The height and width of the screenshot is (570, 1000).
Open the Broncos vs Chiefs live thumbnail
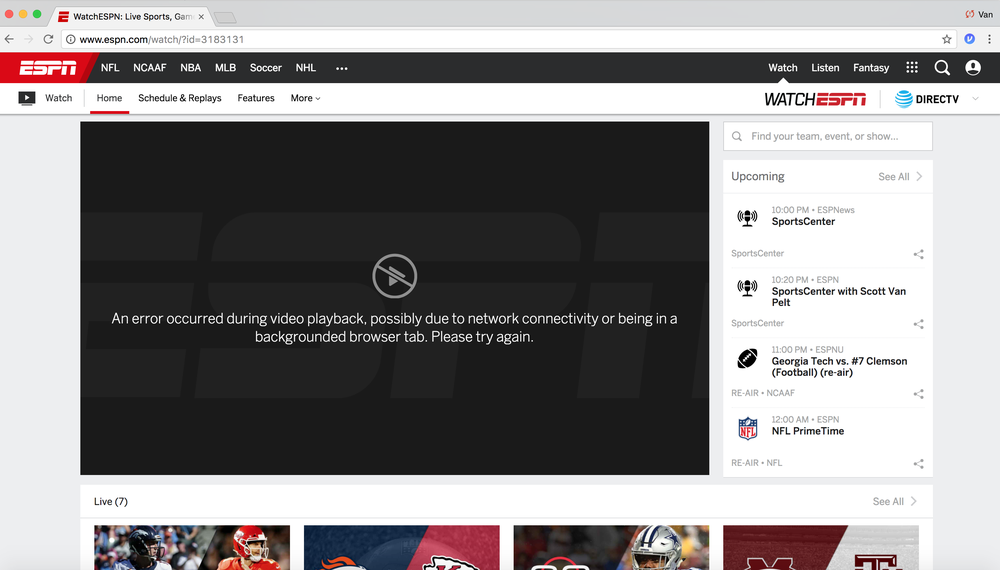tap(401, 547)
